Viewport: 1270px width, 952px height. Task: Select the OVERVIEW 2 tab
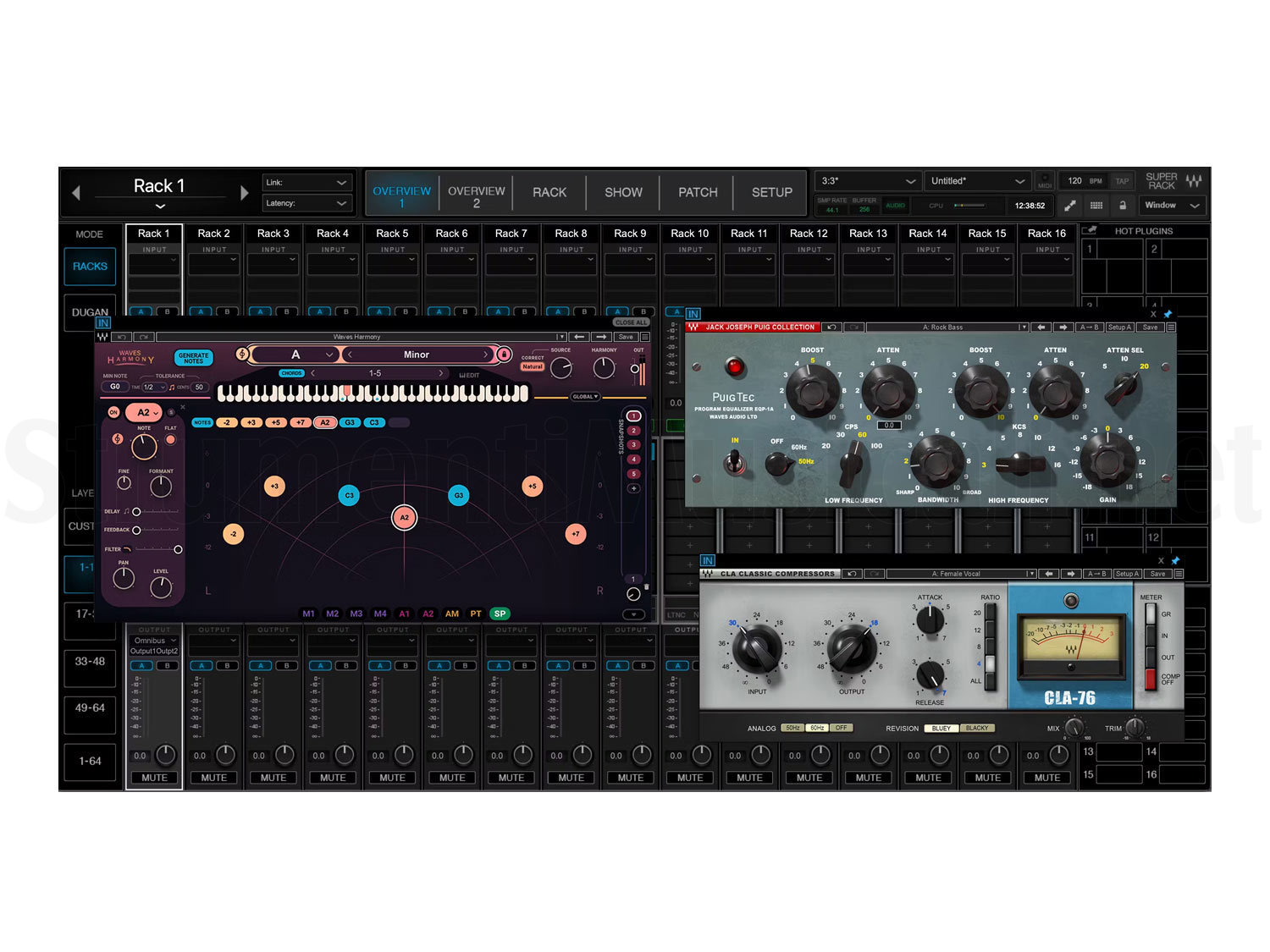pos(476,192)
